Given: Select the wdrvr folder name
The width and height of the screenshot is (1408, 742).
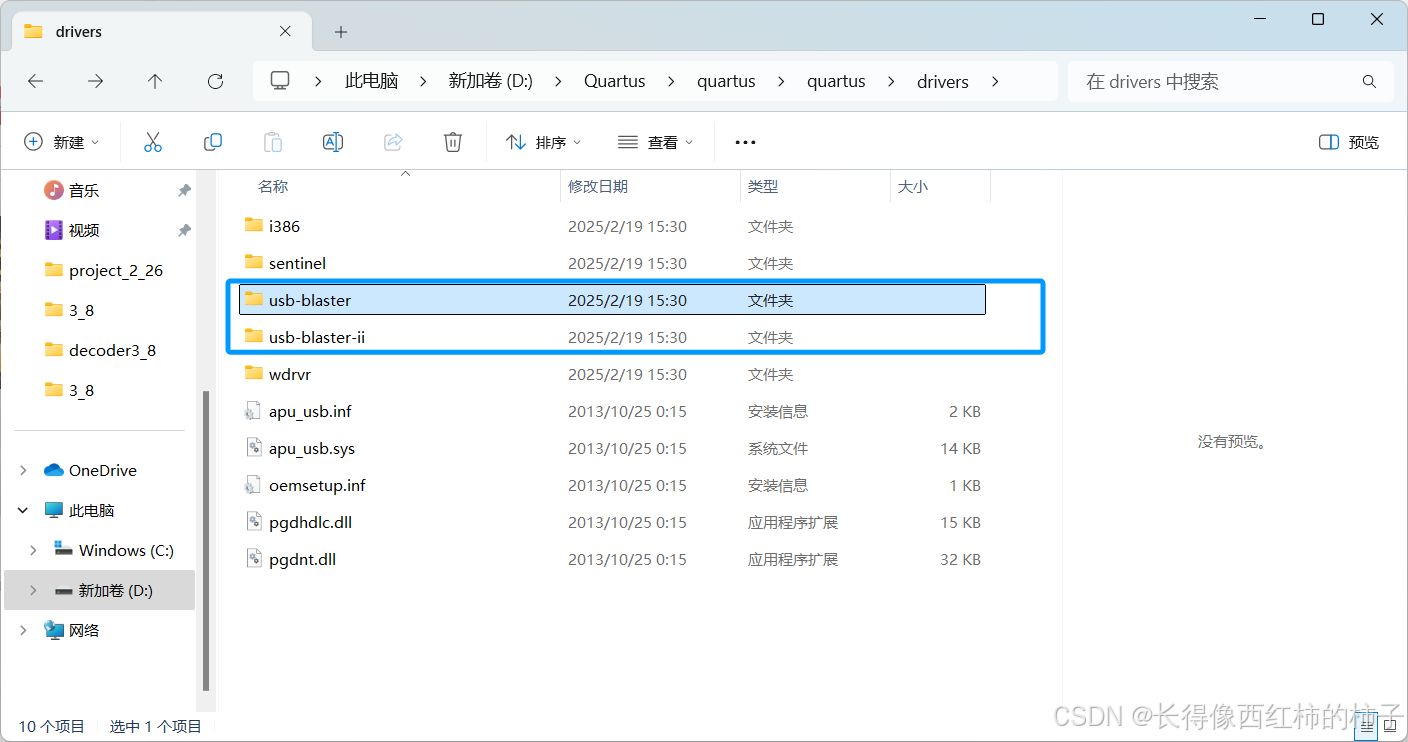Looking at the screenshot, I should coord(290,374).
